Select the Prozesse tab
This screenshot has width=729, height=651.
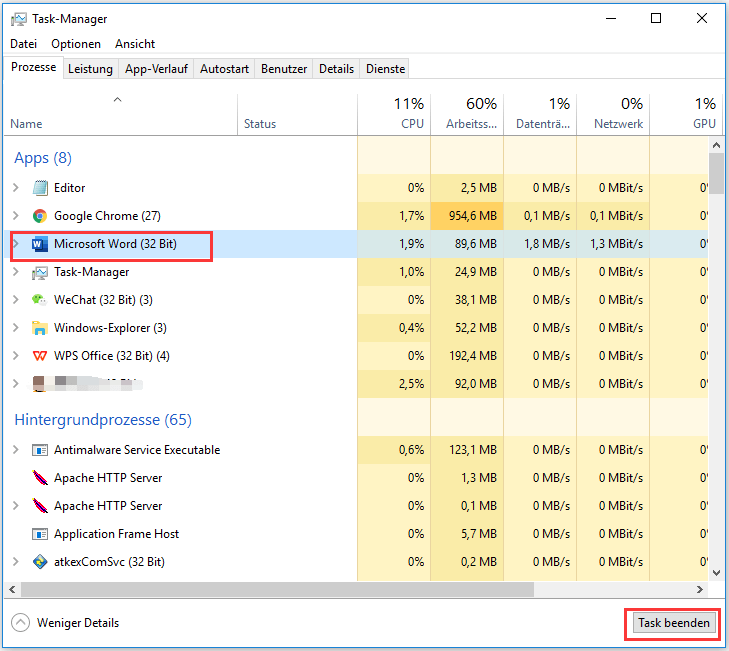(33, 67)
